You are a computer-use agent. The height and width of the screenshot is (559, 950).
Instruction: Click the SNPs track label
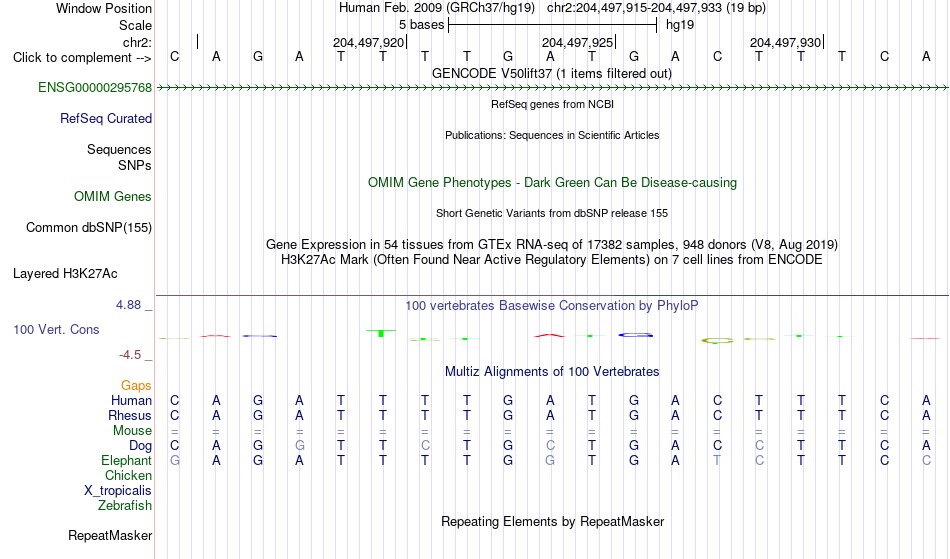(x=135, y=165)
